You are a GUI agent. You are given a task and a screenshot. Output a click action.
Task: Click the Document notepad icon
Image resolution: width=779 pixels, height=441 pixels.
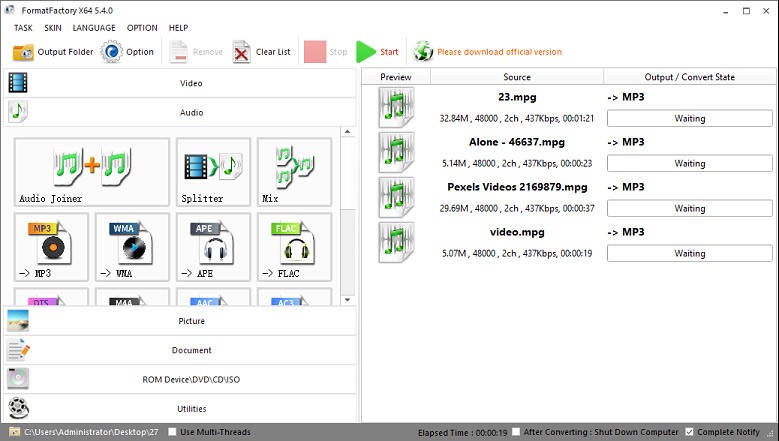[x=18, y=350]
